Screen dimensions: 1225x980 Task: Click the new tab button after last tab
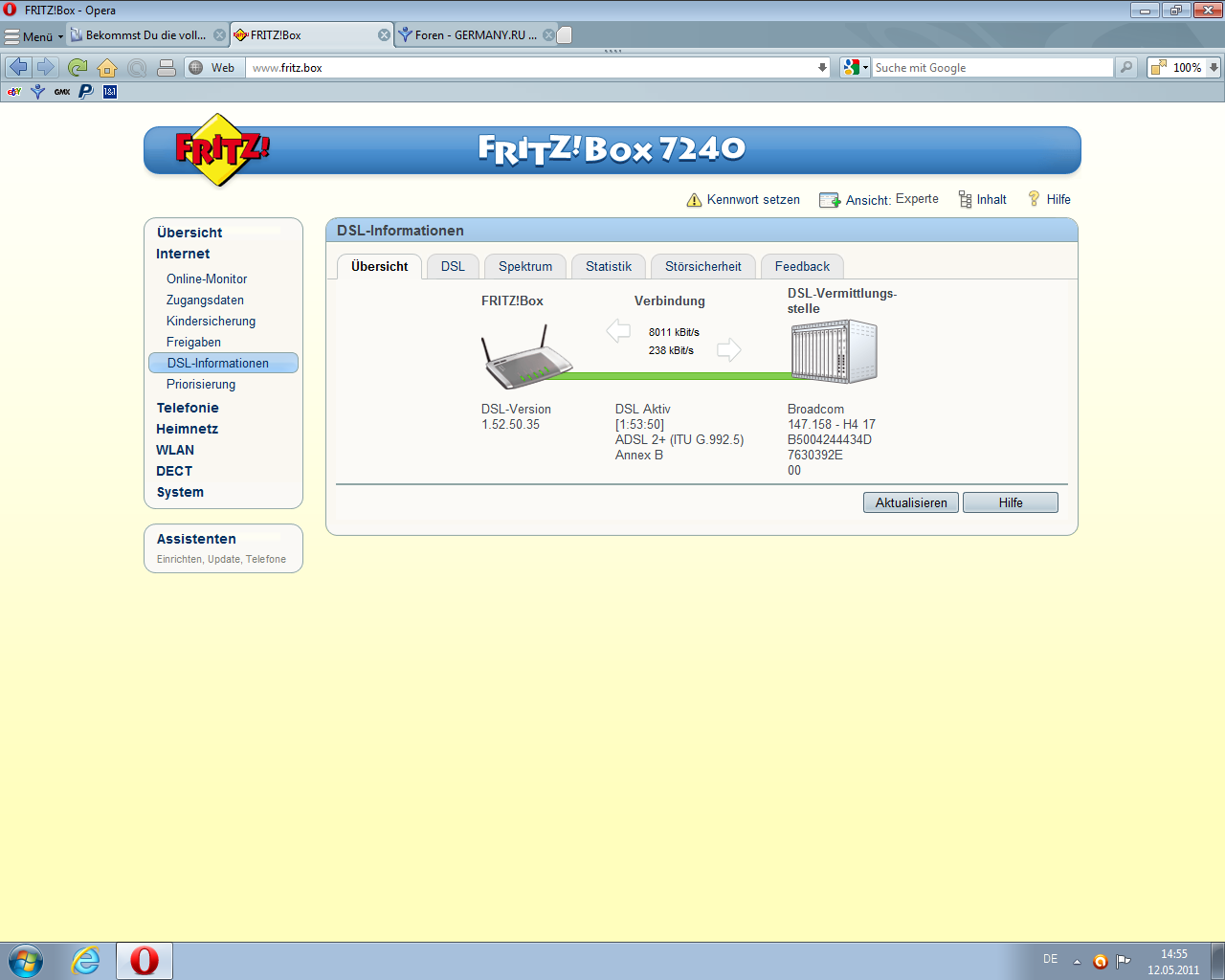(x=565, y=35)
